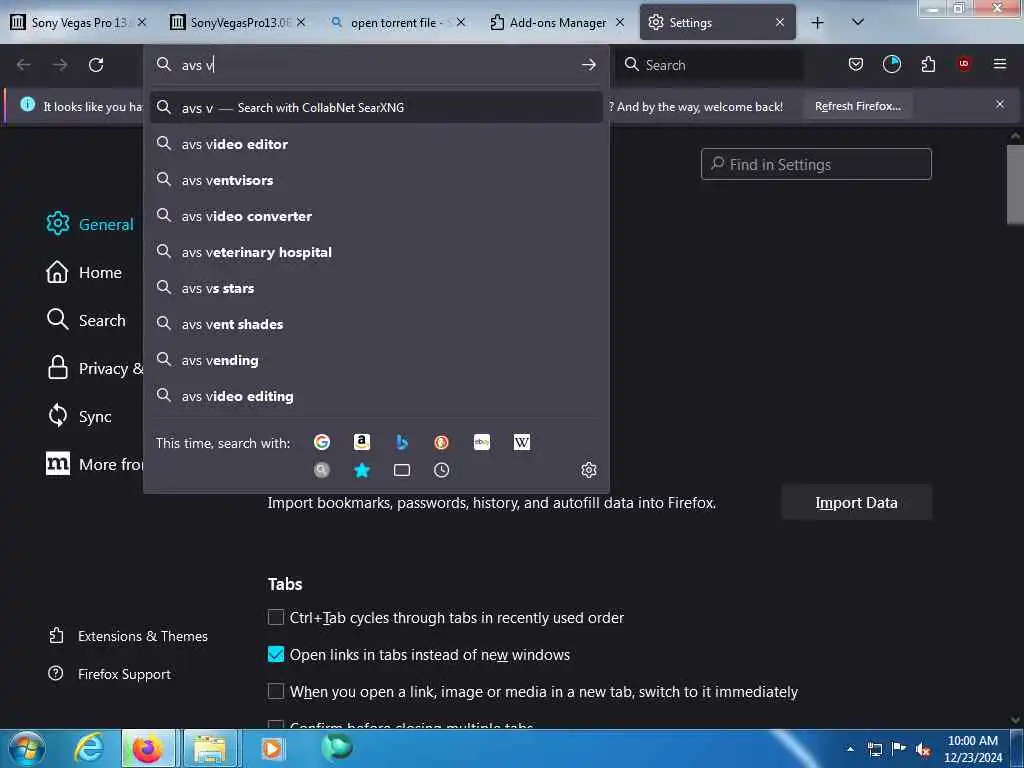Reload the current page
The height and width of the screenshot is (768, 1024).
(x=96, y=65)
